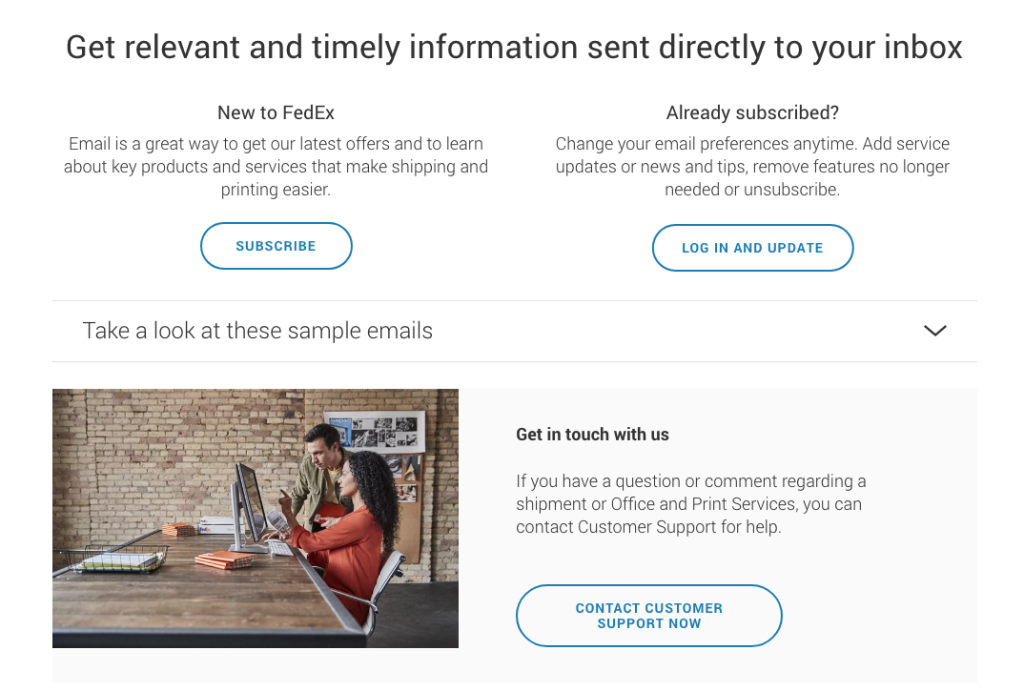This screenshot has height=691, width=1024.
Task: Click the shipment question paragraph
Action: tap(691, 504)
